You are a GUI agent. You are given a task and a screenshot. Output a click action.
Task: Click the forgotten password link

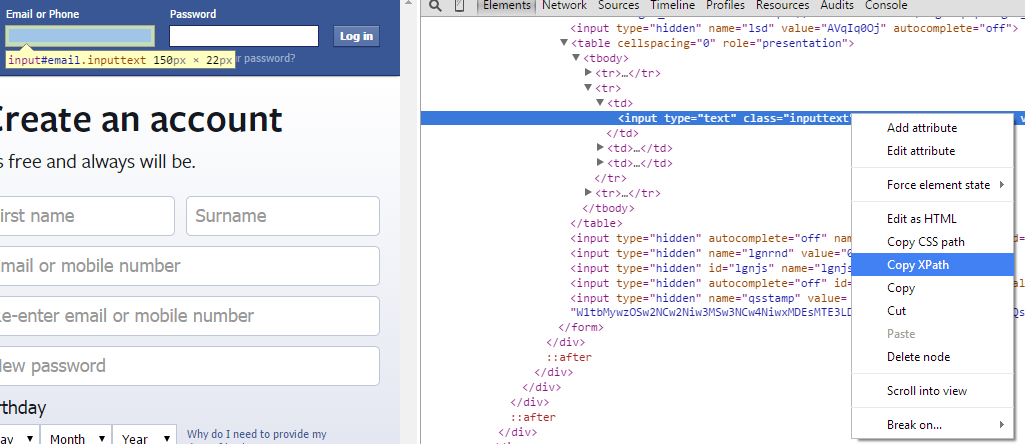tap(265, 58)
